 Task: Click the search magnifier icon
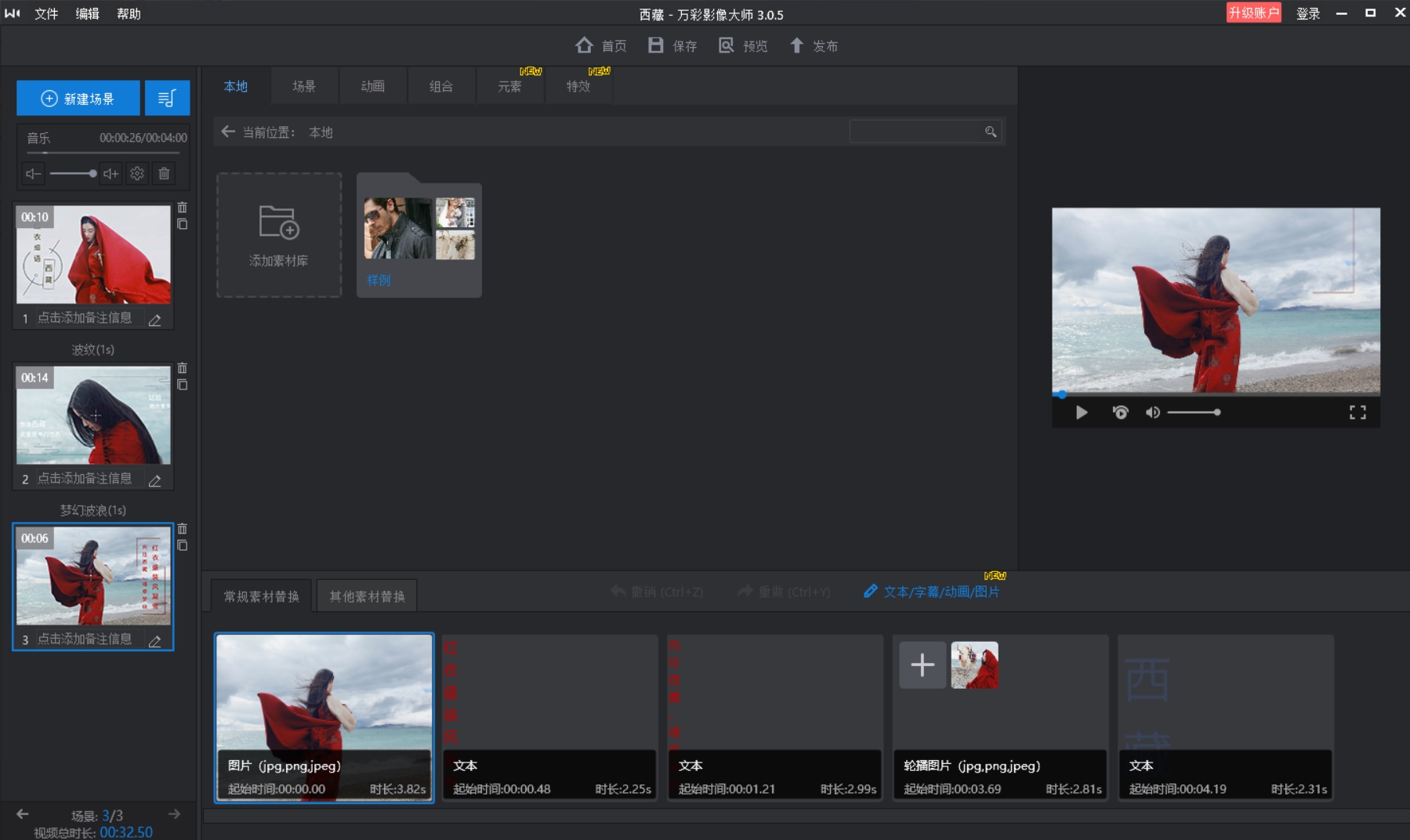point(991,132)
